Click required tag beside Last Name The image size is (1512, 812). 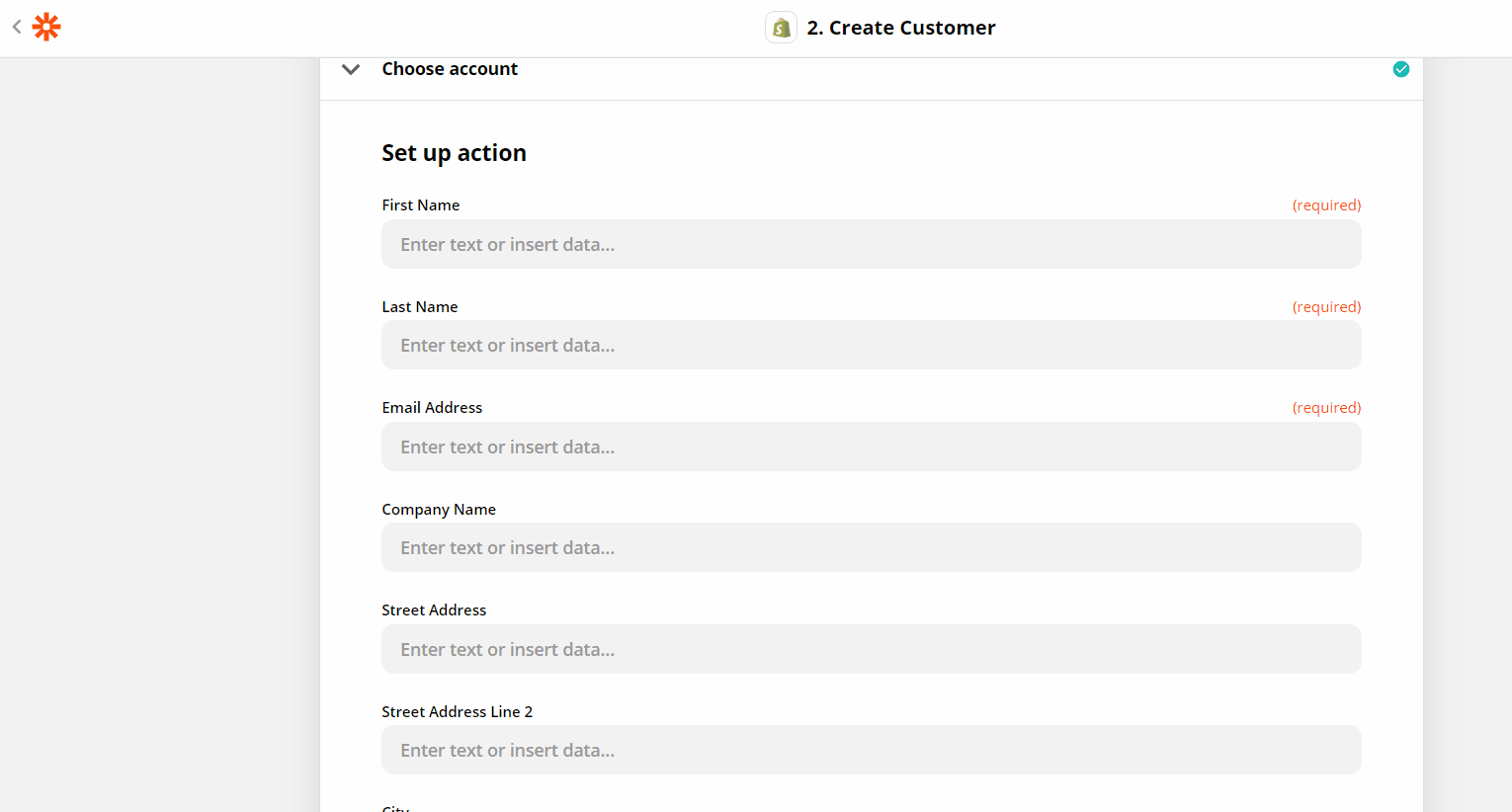click(x=1326, y=307)
